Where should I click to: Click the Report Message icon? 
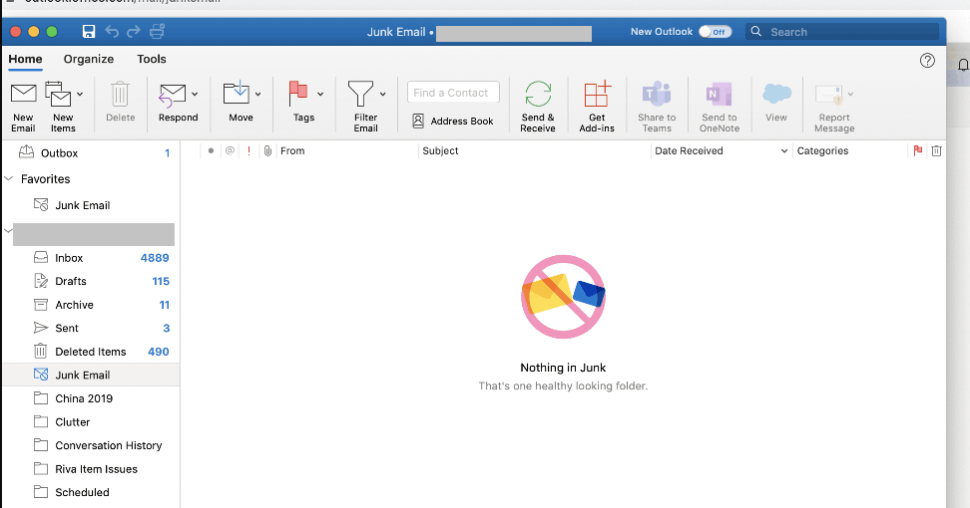coord(829,95)
